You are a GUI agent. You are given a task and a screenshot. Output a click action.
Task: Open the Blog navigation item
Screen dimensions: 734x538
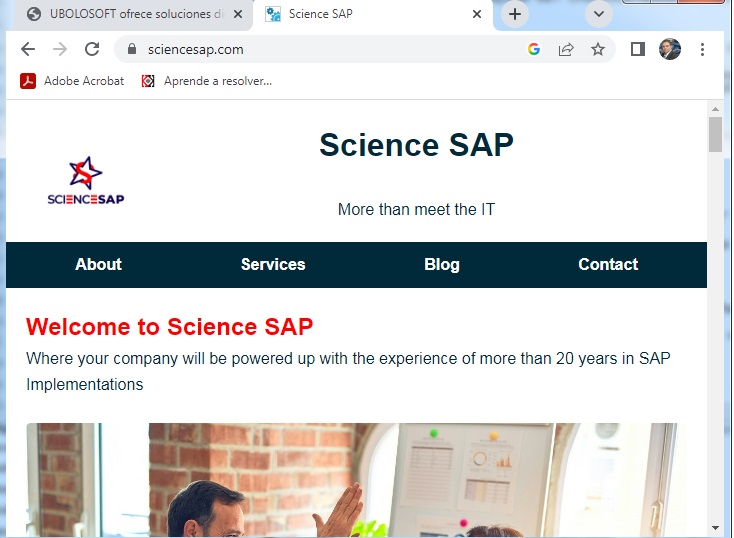[x=442, y=264]
